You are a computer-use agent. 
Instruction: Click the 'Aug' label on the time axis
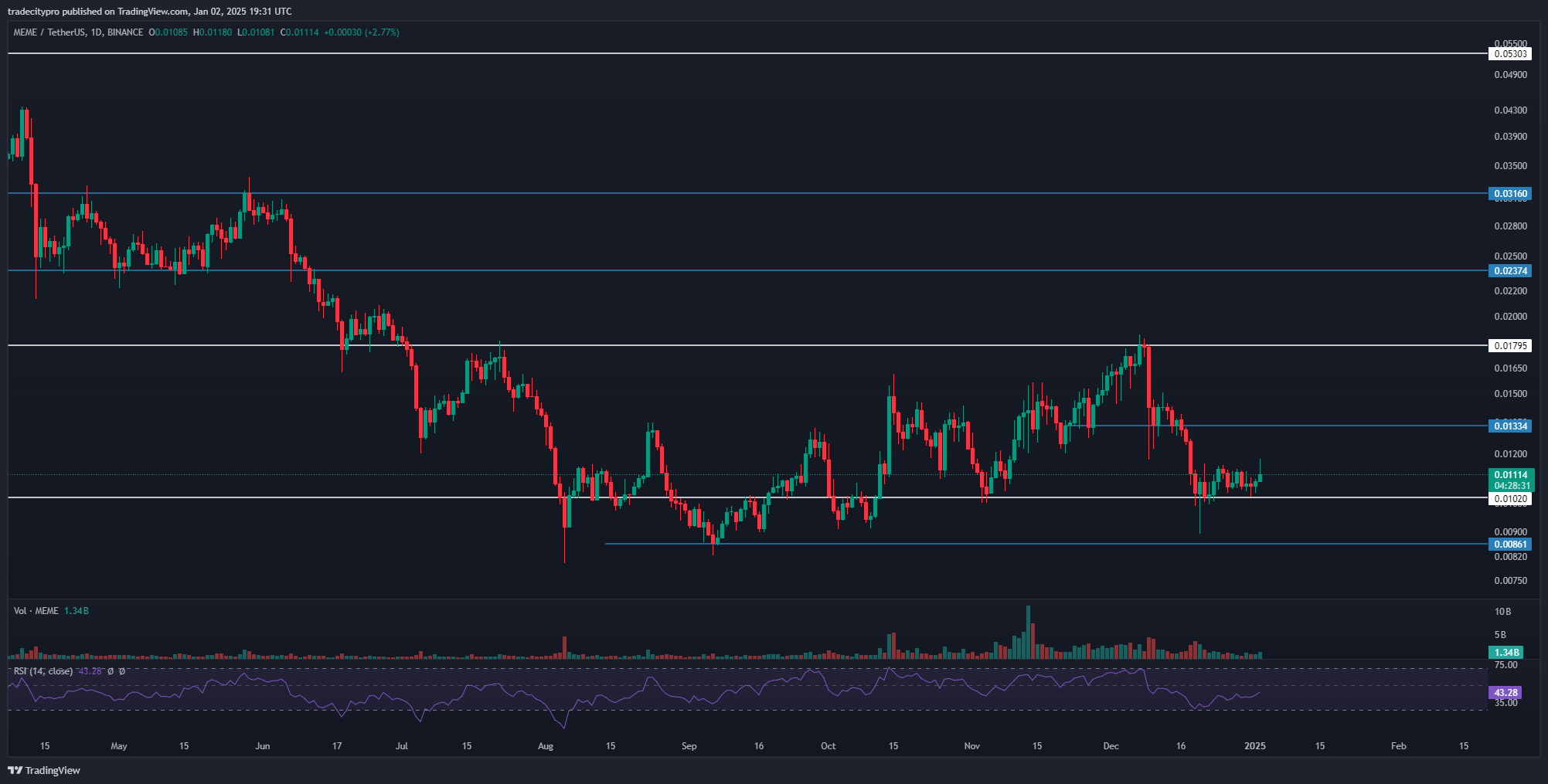click(546, 746)
